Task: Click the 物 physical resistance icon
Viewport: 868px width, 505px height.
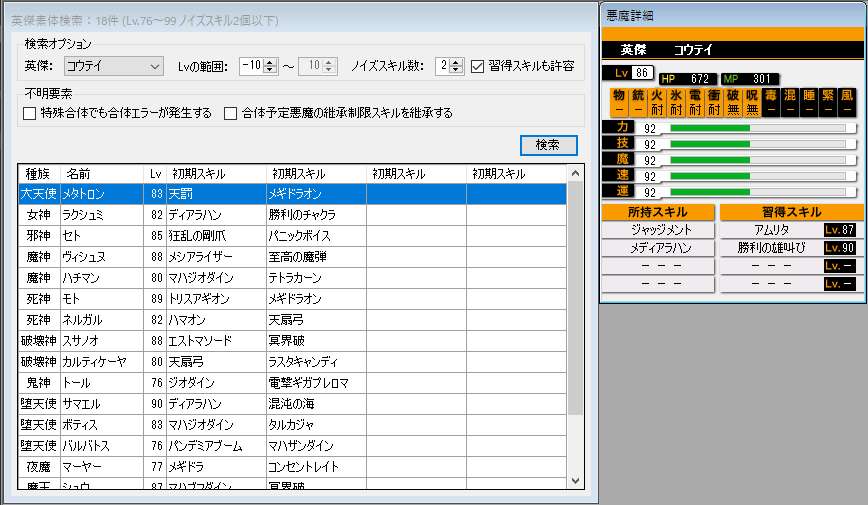Action: click(x=619, y=102)
